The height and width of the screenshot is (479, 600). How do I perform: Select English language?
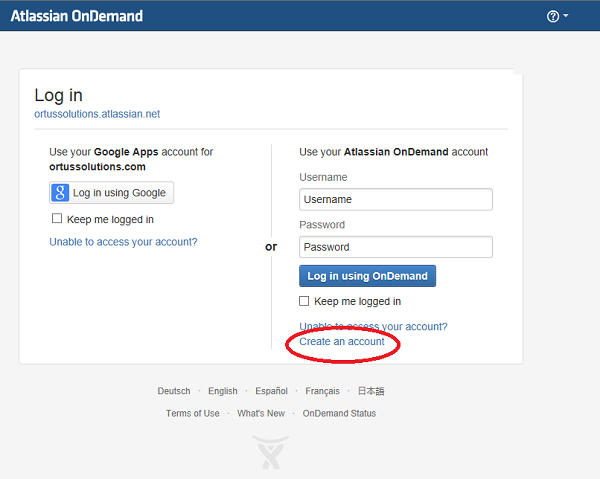(x=223, y=391)
